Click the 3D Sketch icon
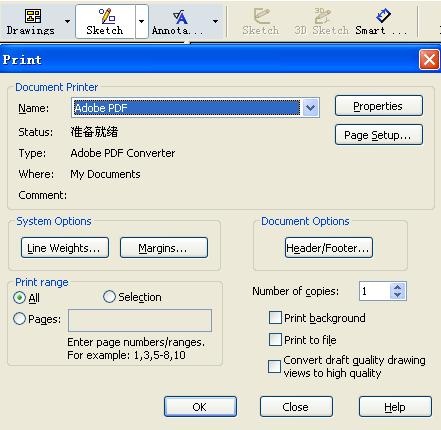The width and height of the screenshot is (441, 430). (x=322, y=16)
